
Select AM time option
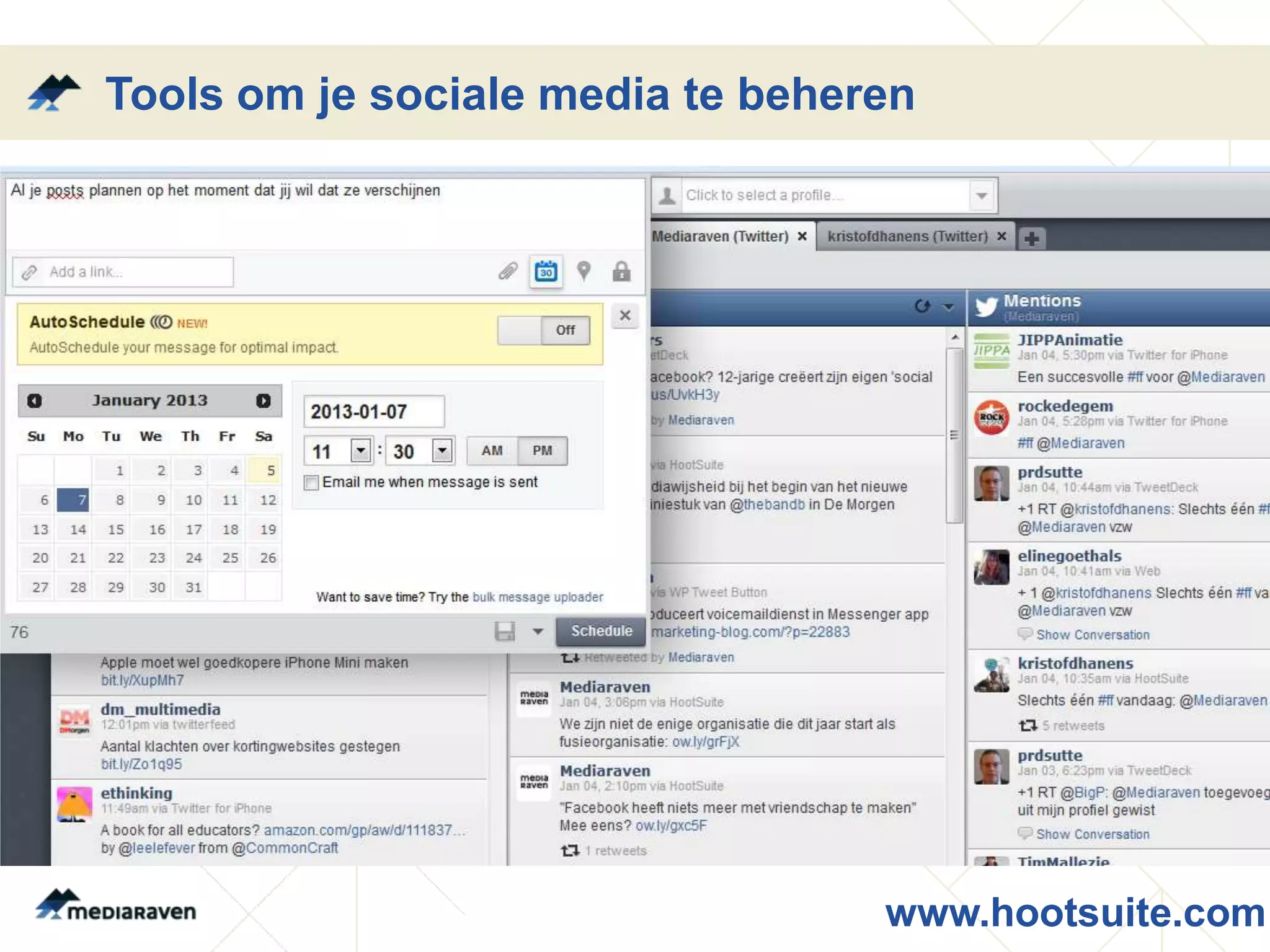coord(492,451)
